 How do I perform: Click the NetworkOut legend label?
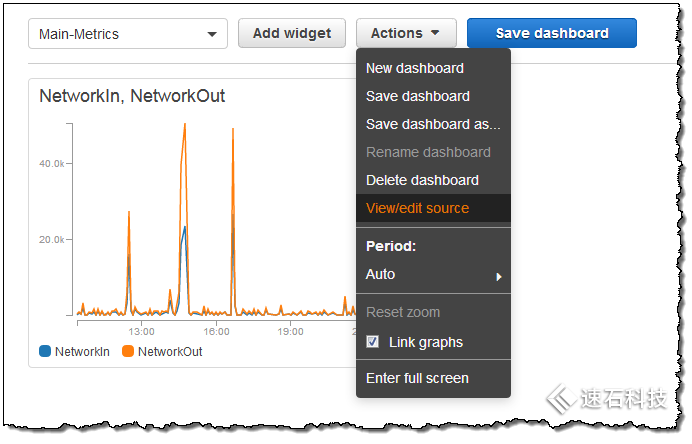pos(170,352)
